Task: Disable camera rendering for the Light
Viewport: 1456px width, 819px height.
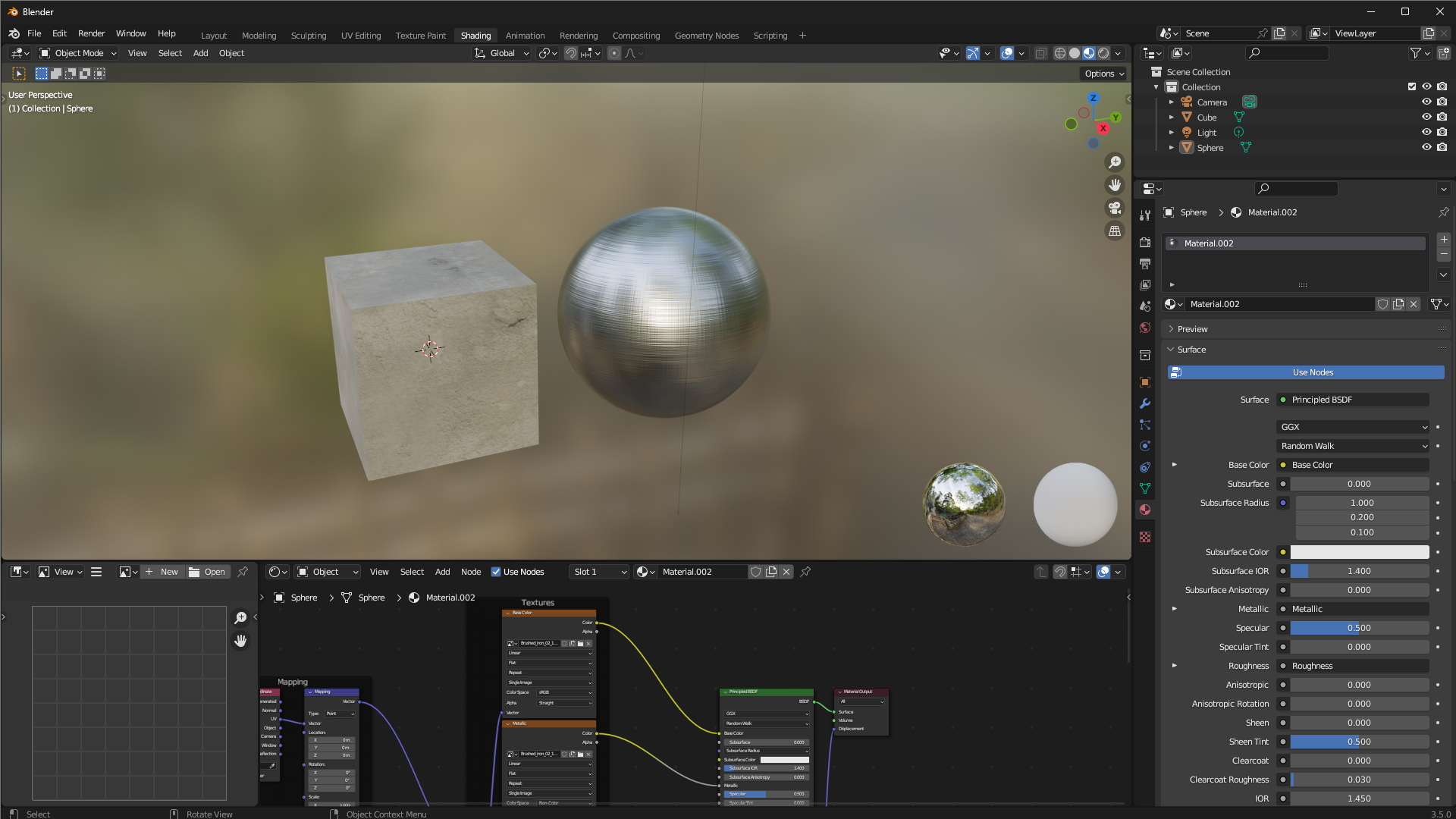Action: (x=1442, y=131)
